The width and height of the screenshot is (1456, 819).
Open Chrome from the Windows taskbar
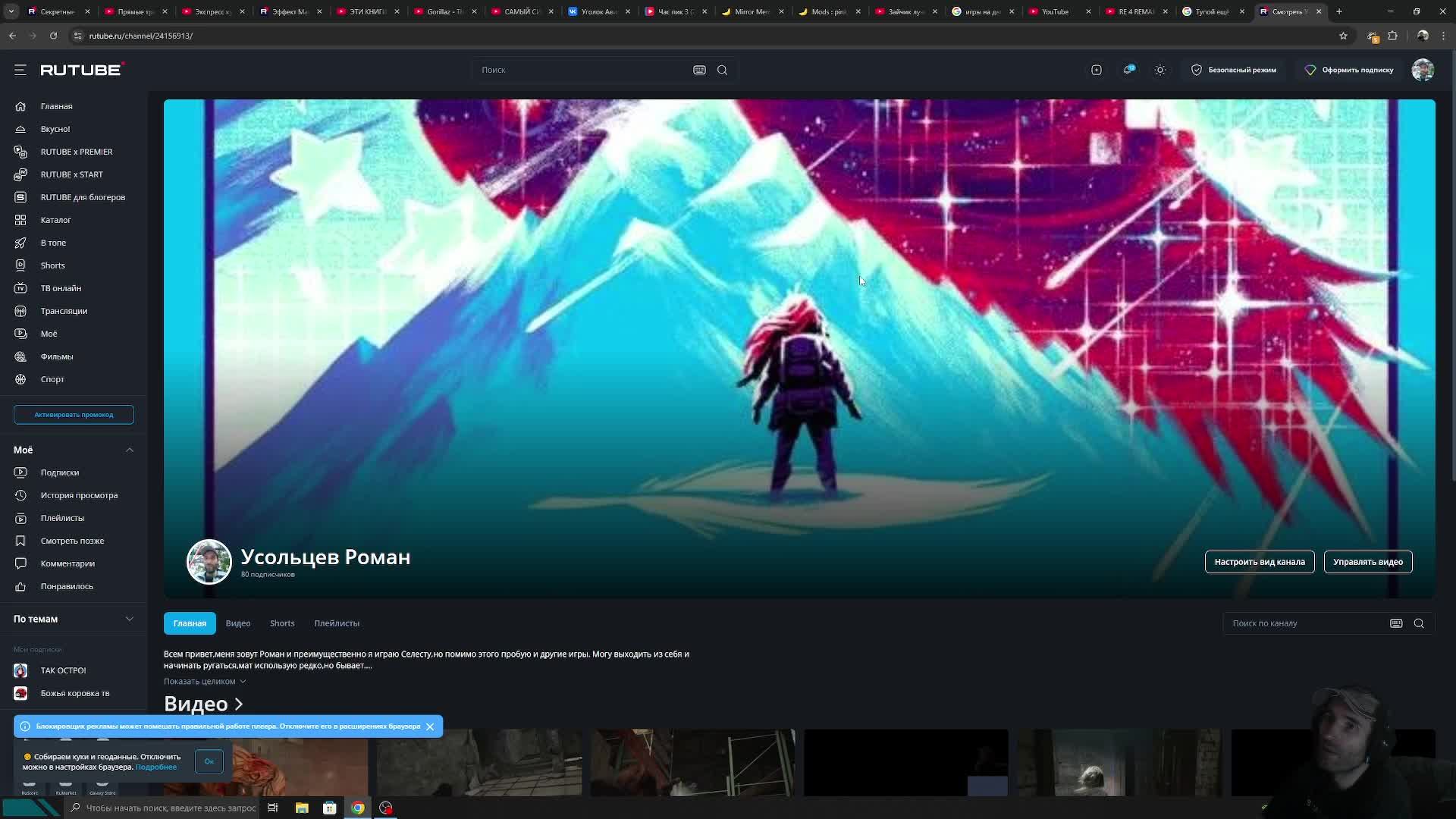358,808
